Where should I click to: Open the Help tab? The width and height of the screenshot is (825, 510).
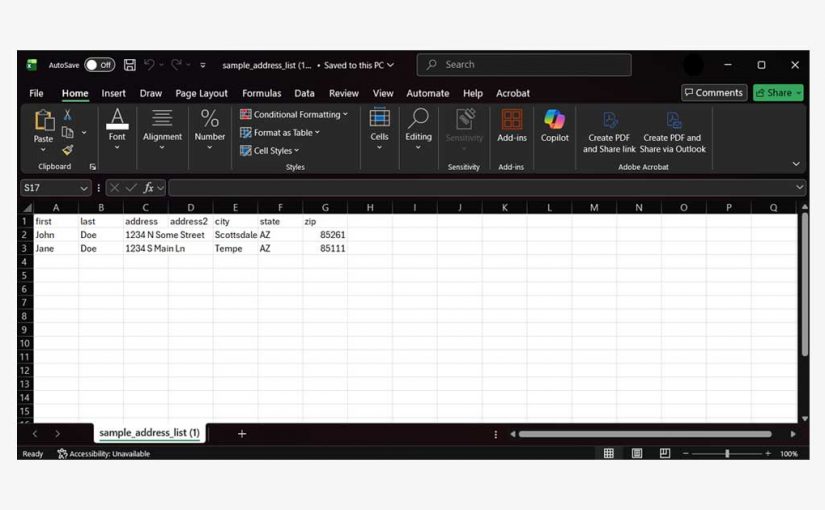point(473,93)
